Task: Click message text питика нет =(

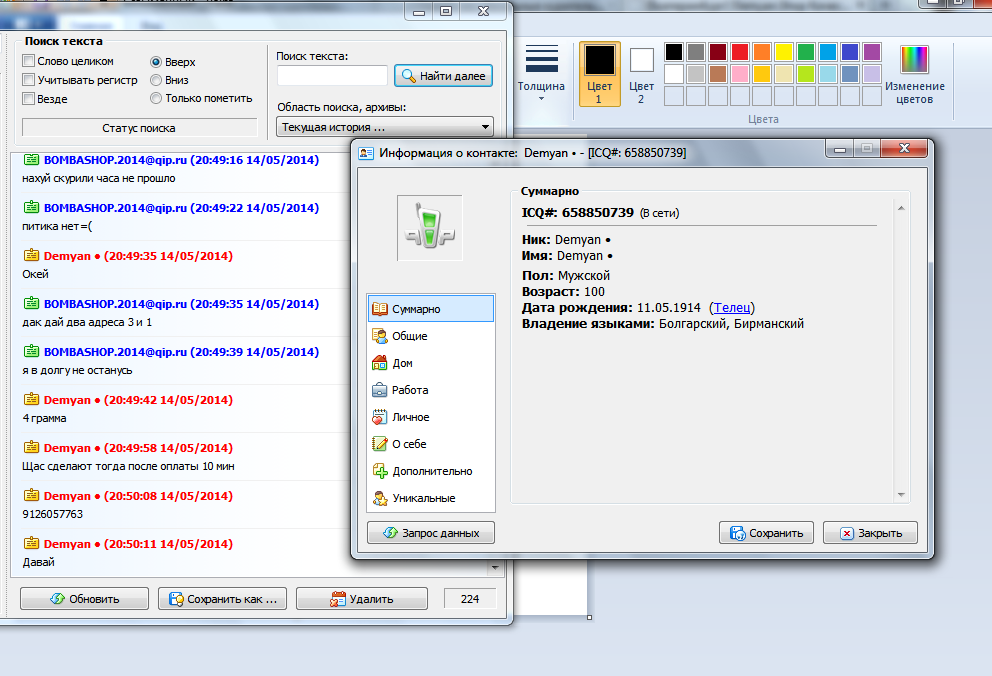Action: 57,226
